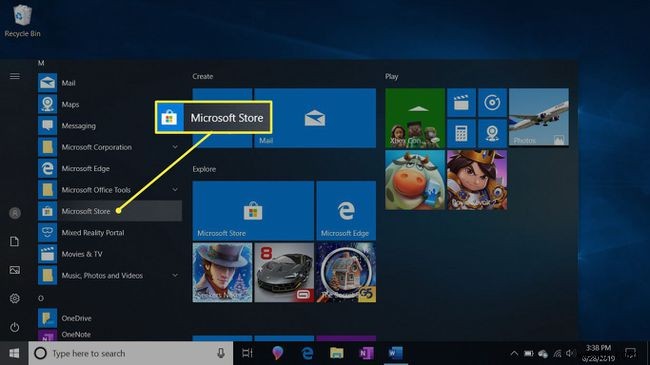The width and height of the screenshot is (650, 365).
Task: Click the Power button icon
Action: tap(15, 327)
